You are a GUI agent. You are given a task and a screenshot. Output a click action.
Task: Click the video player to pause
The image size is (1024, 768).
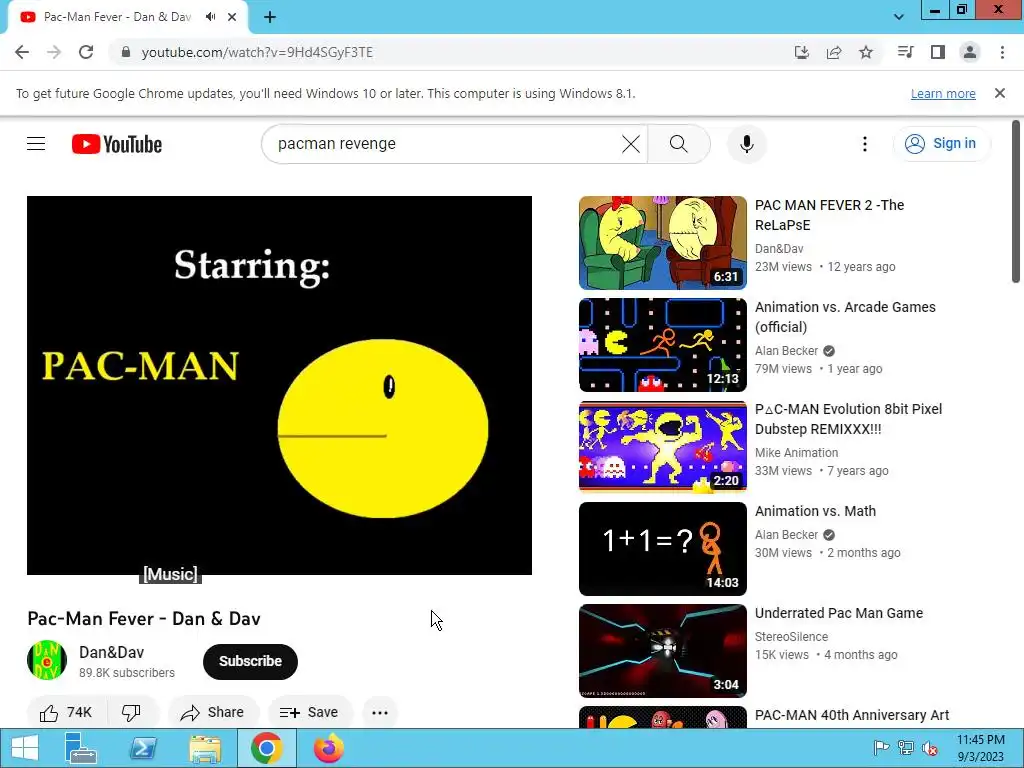pos(280,385)
